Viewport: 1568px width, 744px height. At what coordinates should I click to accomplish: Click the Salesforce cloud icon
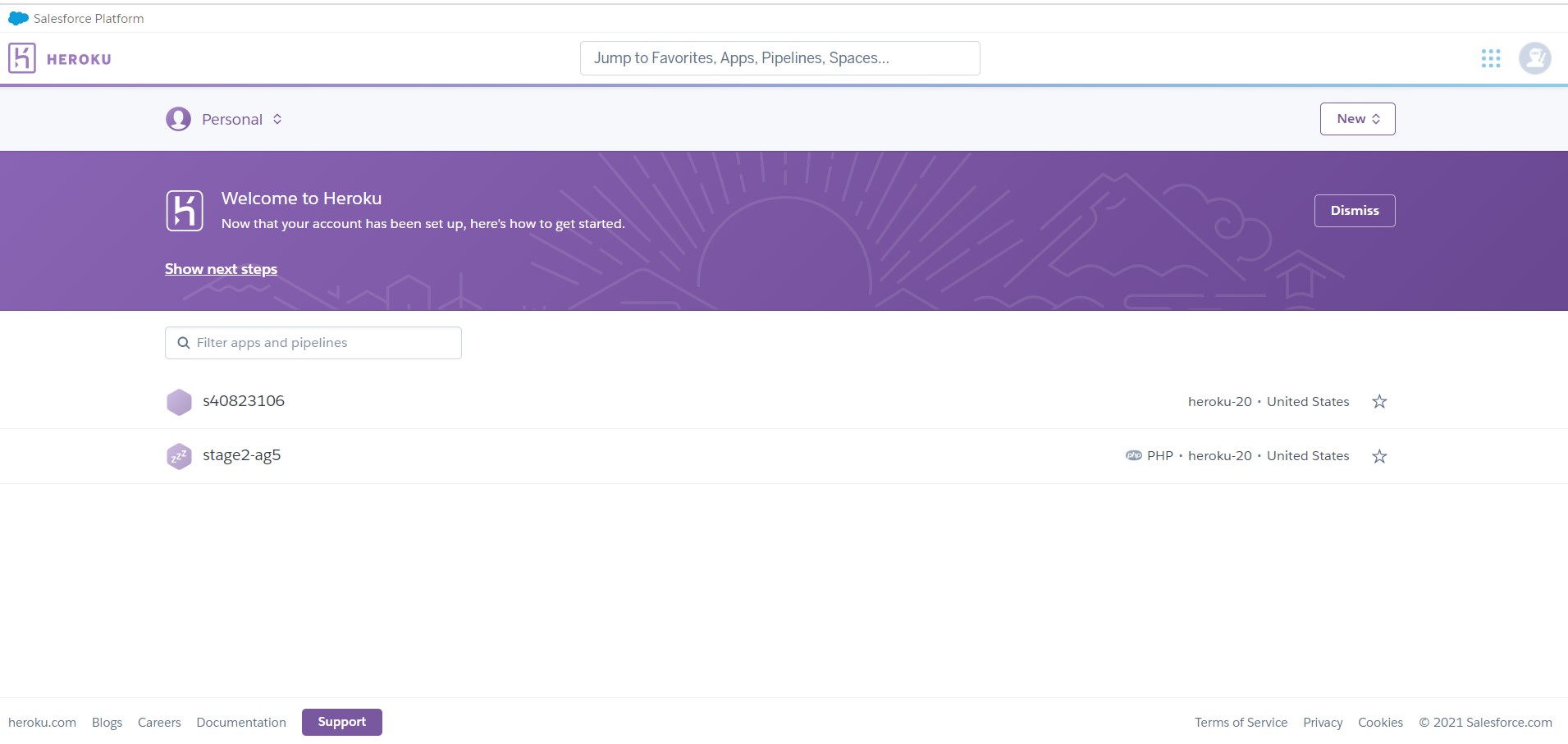[18, 18]
